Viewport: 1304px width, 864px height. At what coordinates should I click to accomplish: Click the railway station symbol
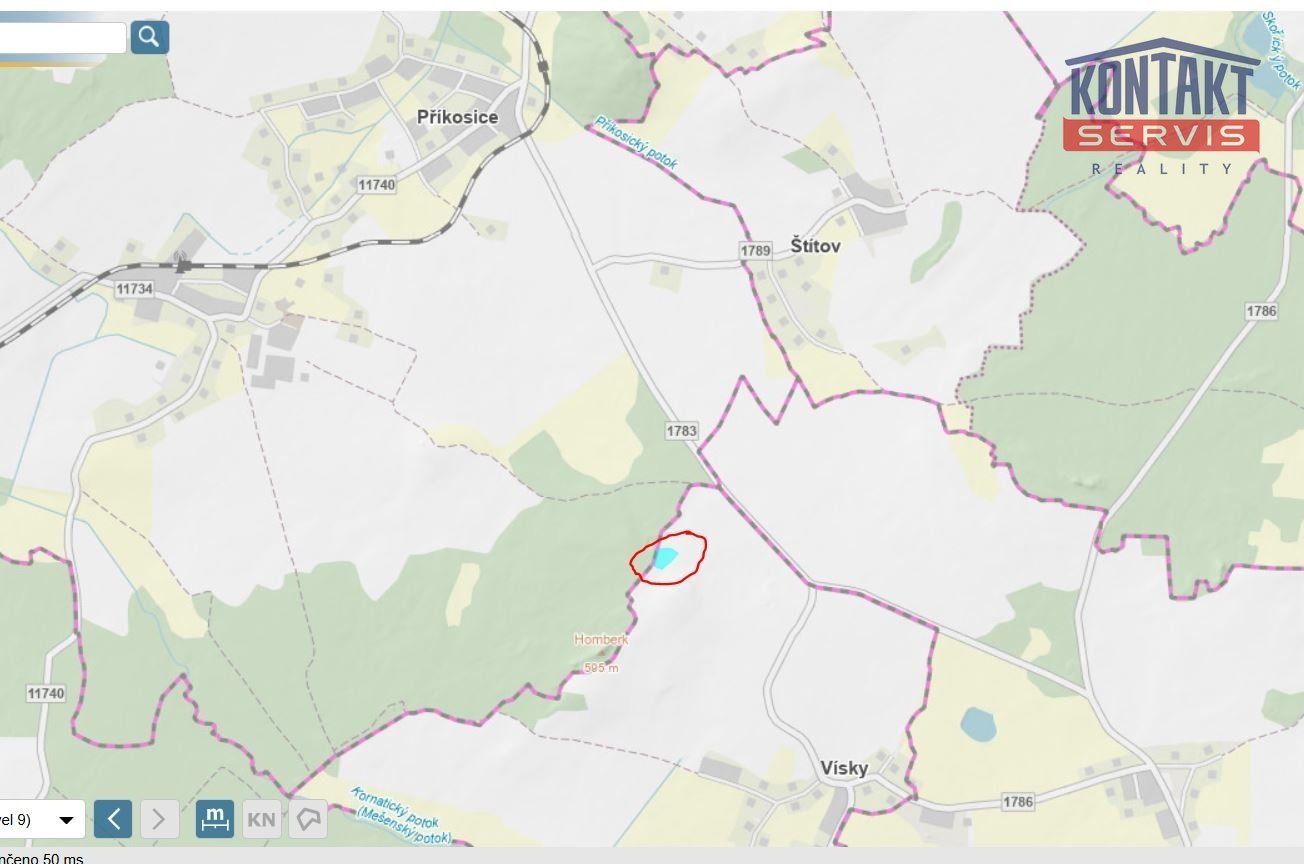(x=182, y=262)
